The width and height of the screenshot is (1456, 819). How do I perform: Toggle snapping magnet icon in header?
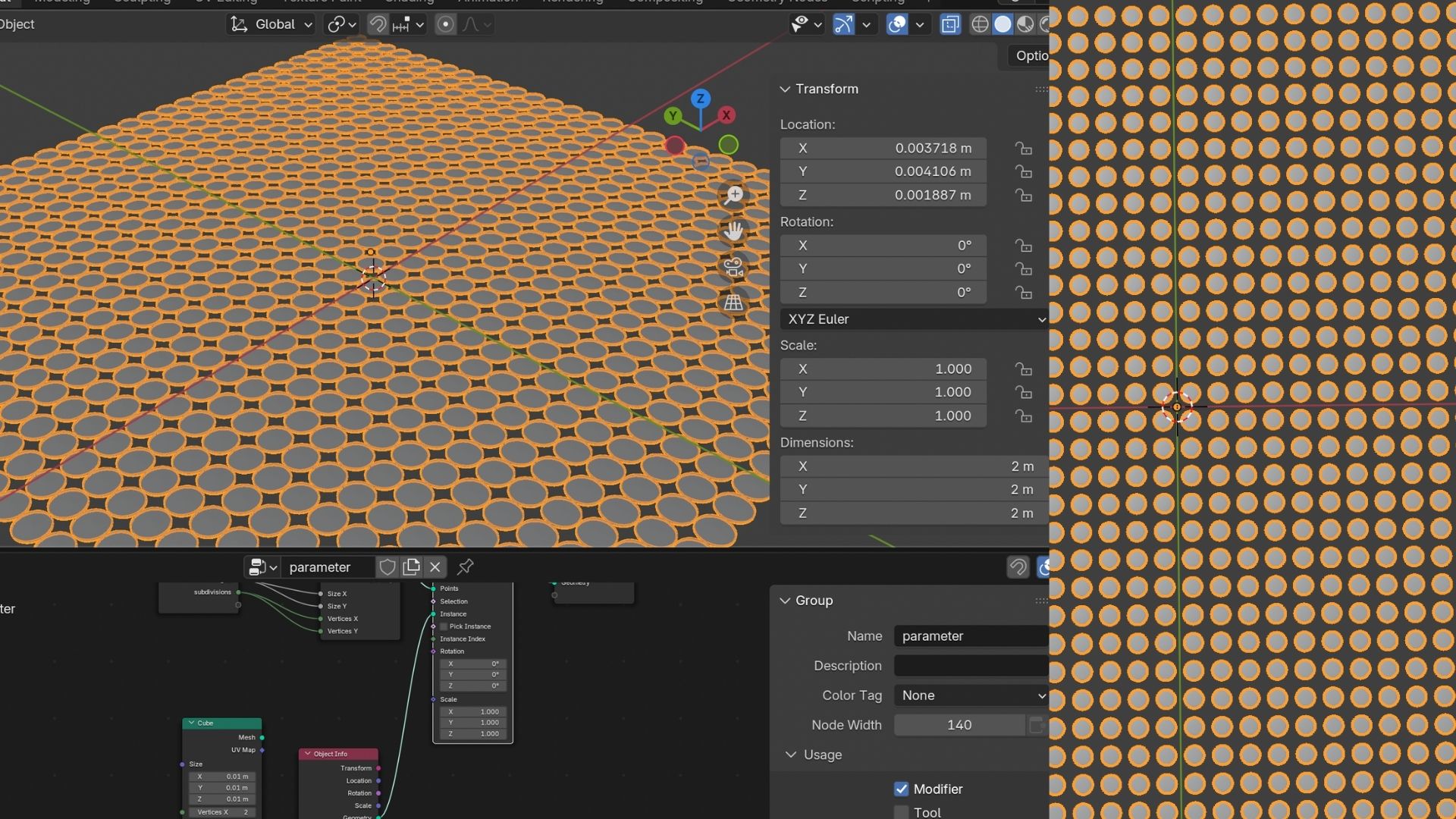(x=377, y=24)
